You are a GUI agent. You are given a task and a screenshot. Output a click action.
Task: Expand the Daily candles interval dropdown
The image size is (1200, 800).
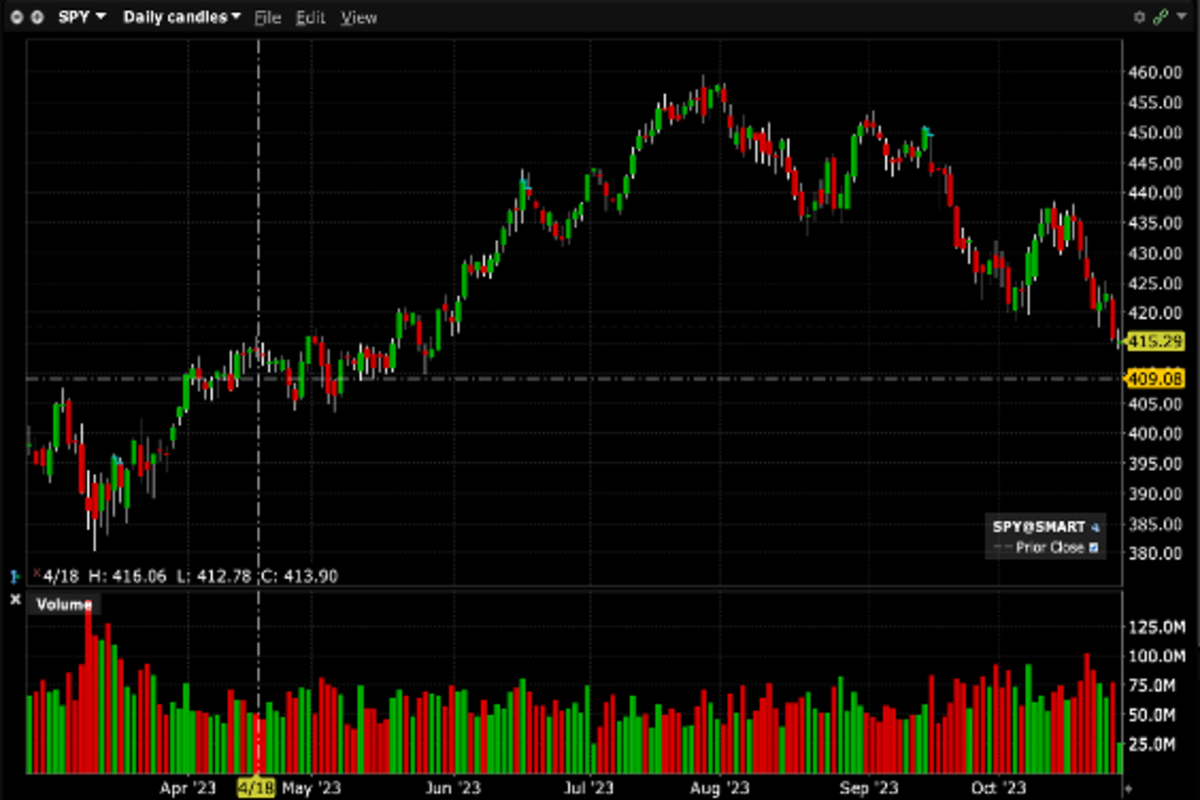181,17
